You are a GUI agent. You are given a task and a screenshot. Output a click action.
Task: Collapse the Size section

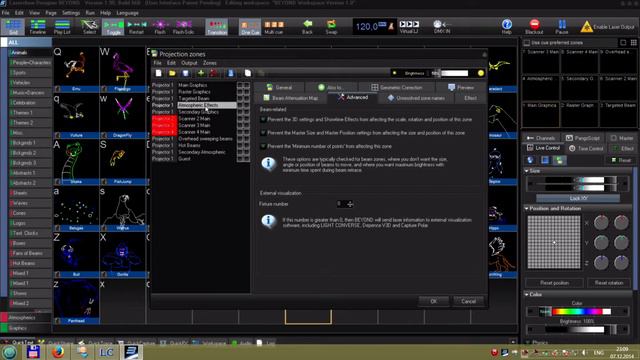click(x=527, y=171)
